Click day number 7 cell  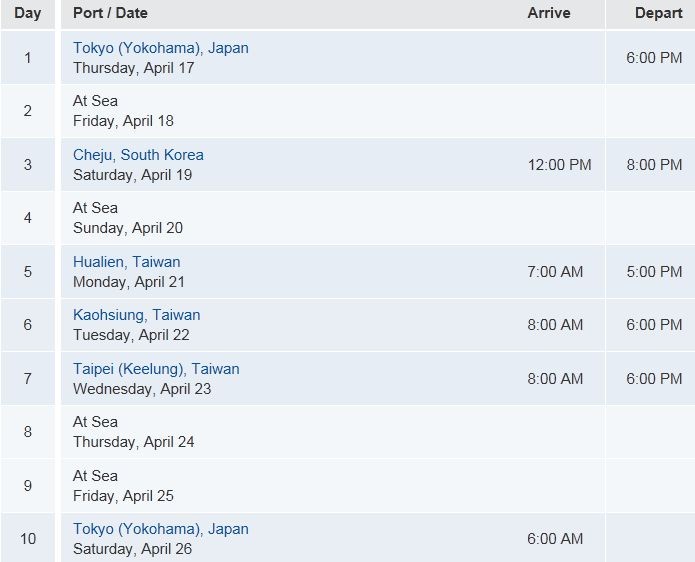point(27,378)
